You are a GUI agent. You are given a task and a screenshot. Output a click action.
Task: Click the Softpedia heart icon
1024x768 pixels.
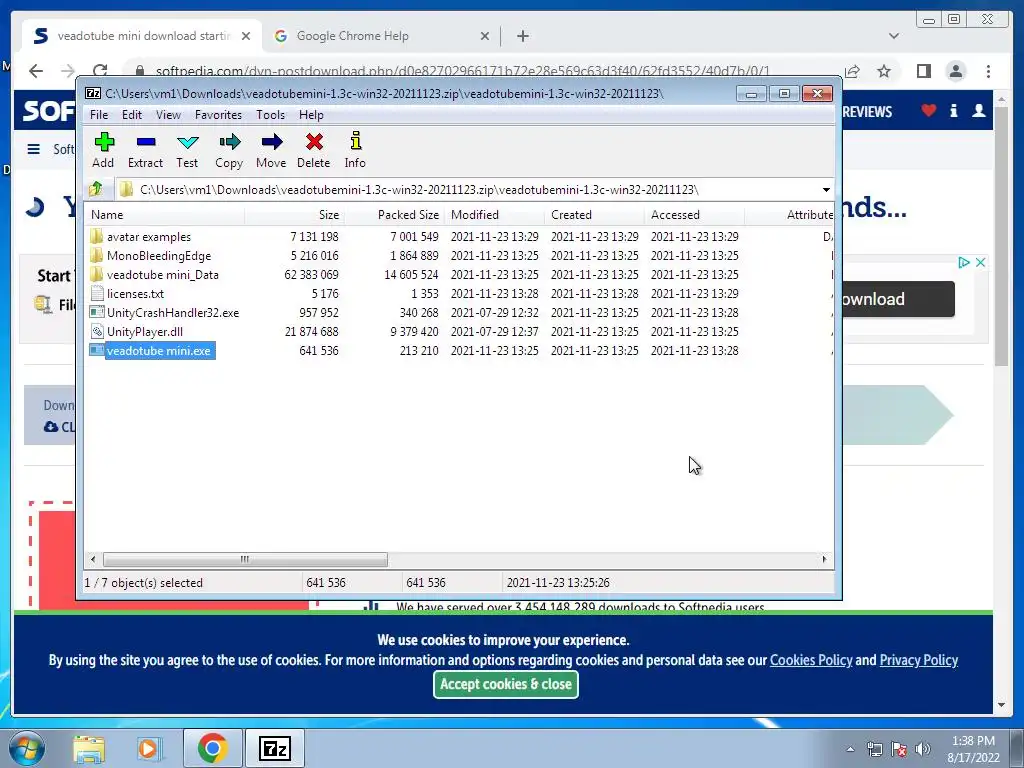click(928, 110)
